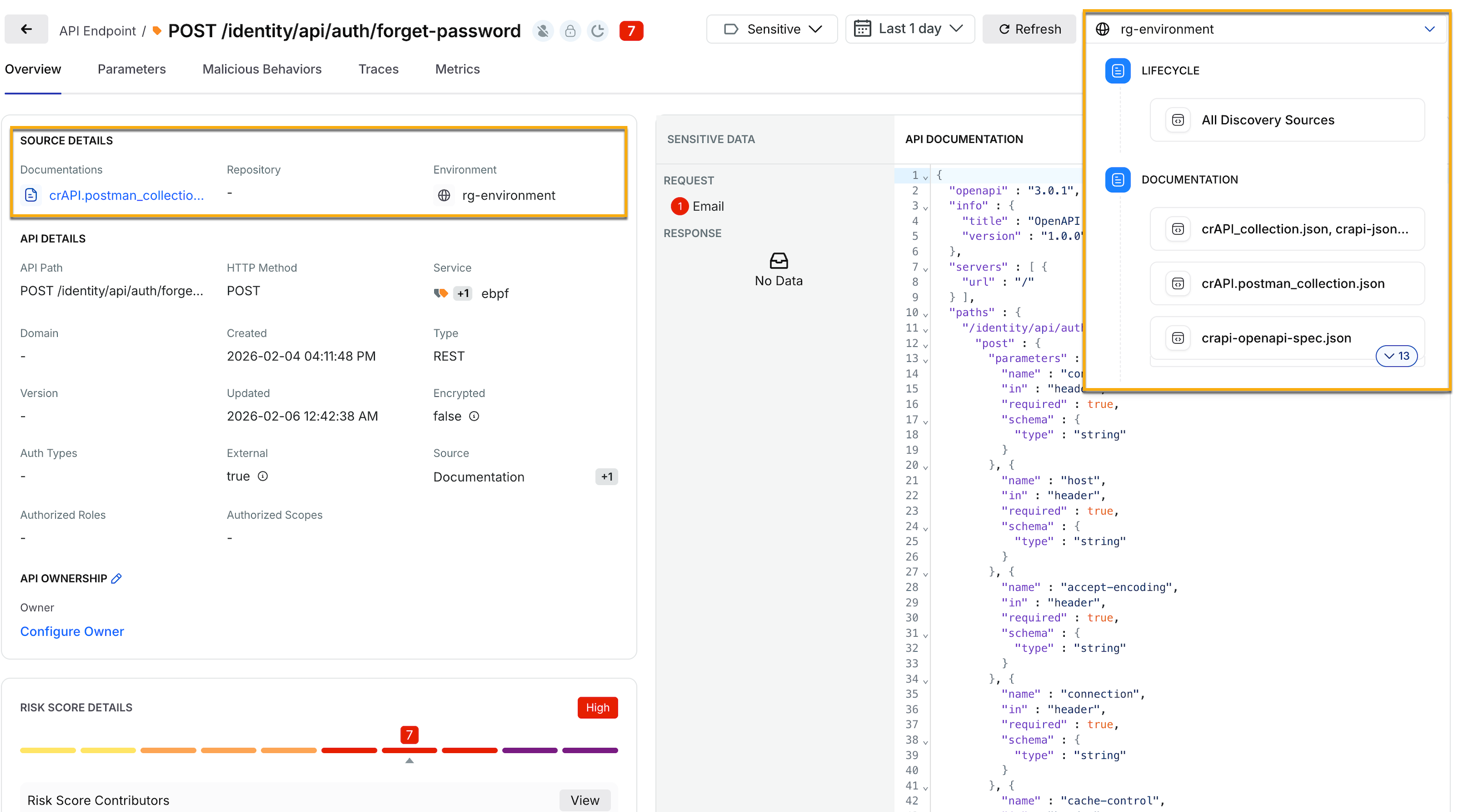Viewport: 1460px width, 812px height.
Task: Select crapi-openapi-spec.json option
Action: (x=1287, y=337)
